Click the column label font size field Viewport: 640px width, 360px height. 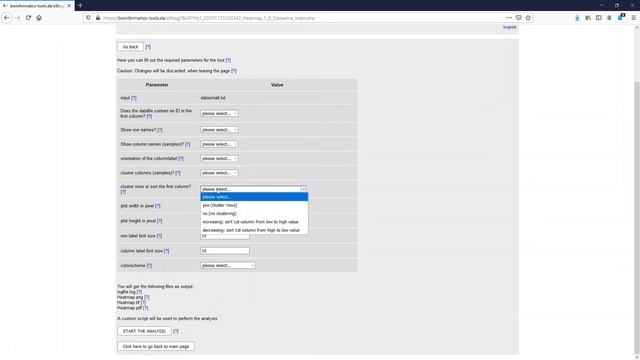[x=225, y=251]
